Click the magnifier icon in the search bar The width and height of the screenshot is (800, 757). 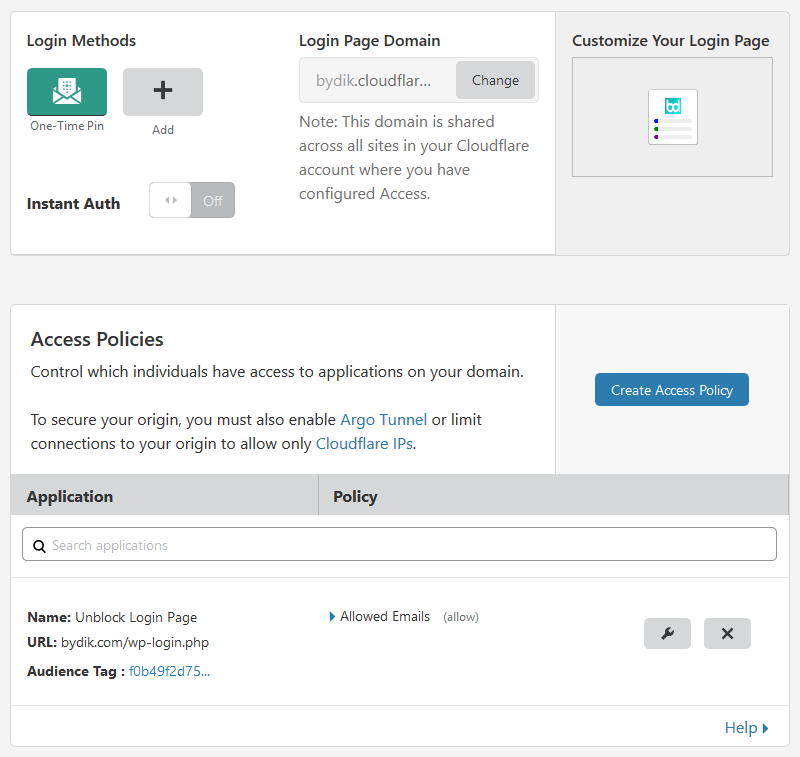click(39, 545)
